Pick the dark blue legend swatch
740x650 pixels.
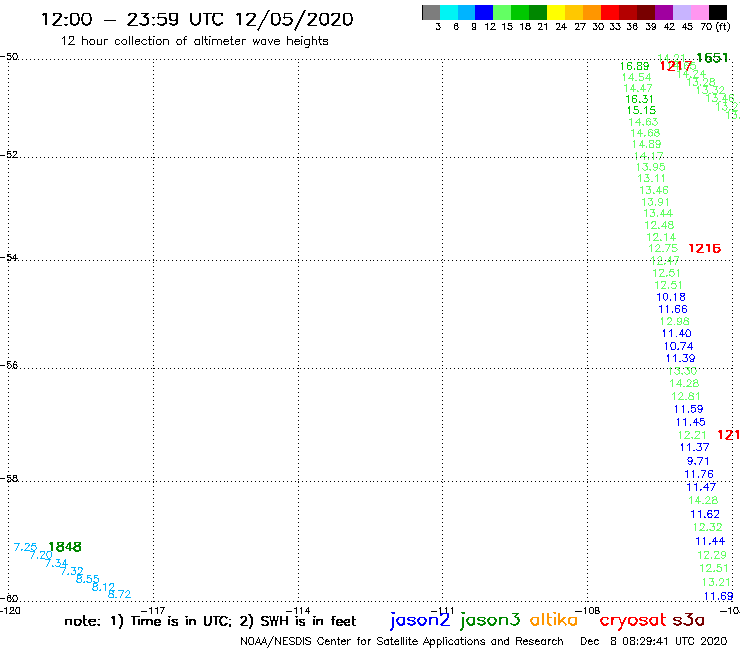point(484,12)
